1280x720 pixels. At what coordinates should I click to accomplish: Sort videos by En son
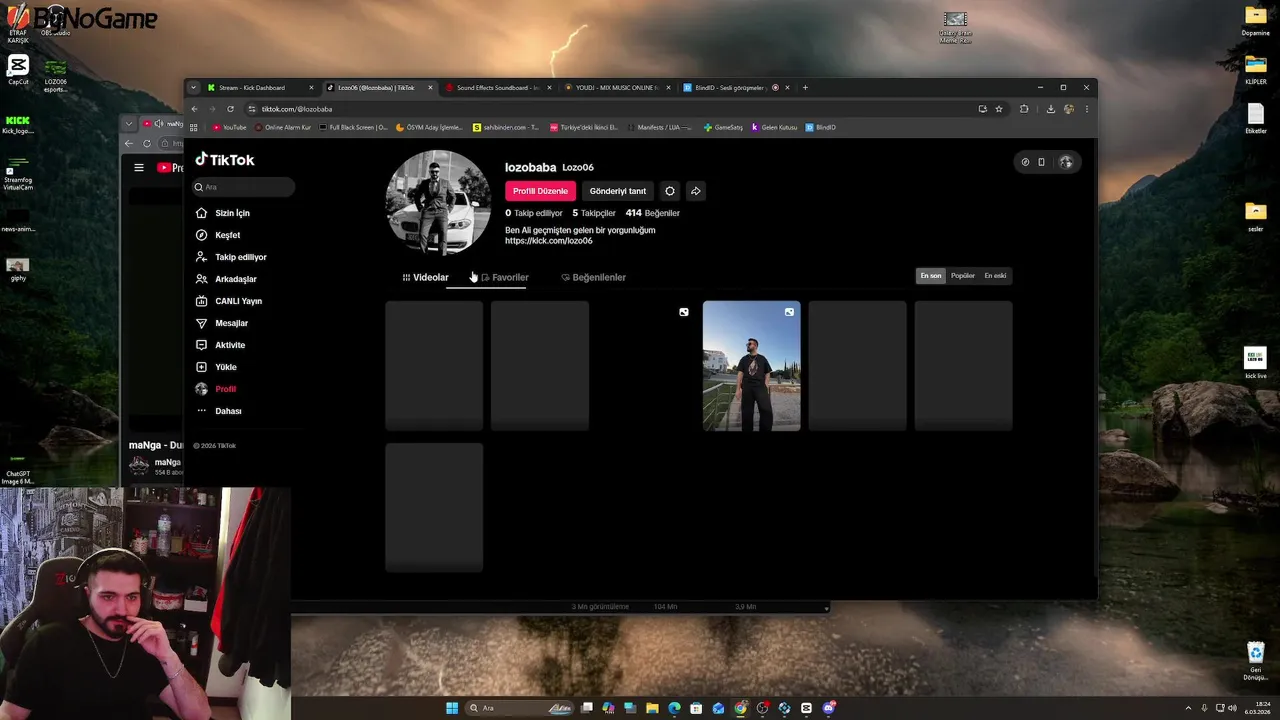point(931,276)
